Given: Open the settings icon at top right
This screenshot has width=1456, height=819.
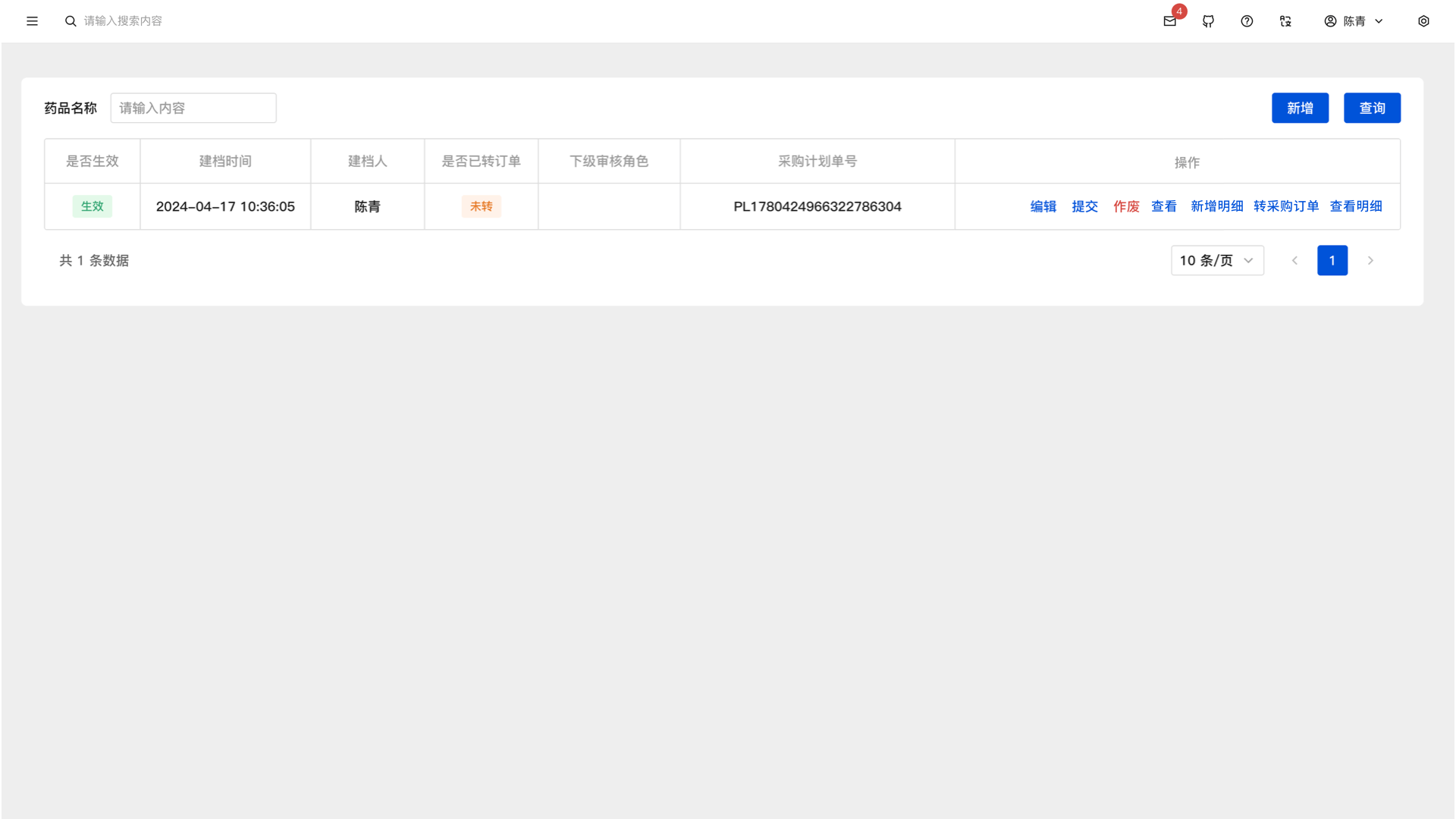Looking at the screenshot, I should tap(1423, 21).
